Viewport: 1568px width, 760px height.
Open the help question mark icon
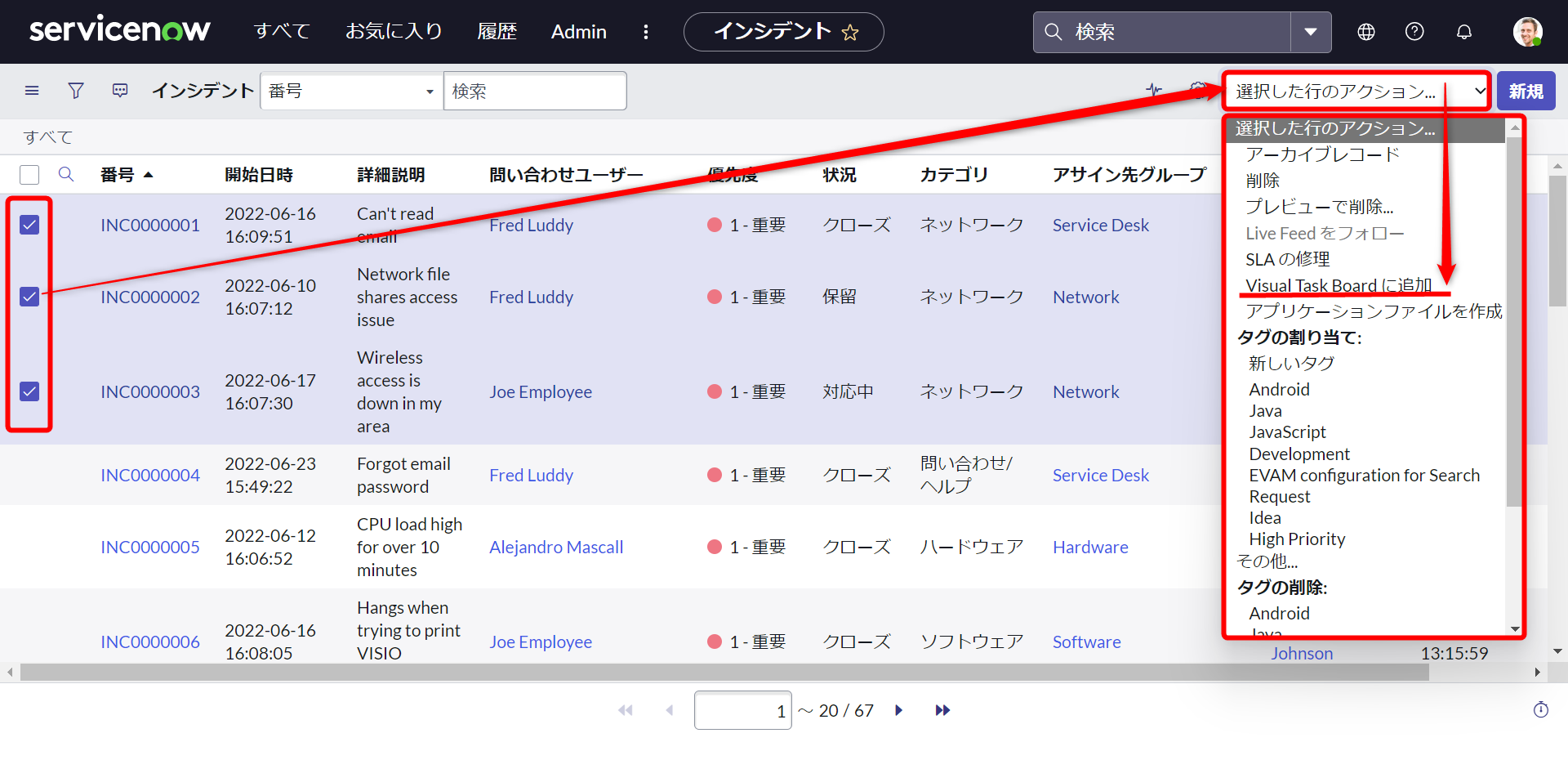(x=1414, y=32)
